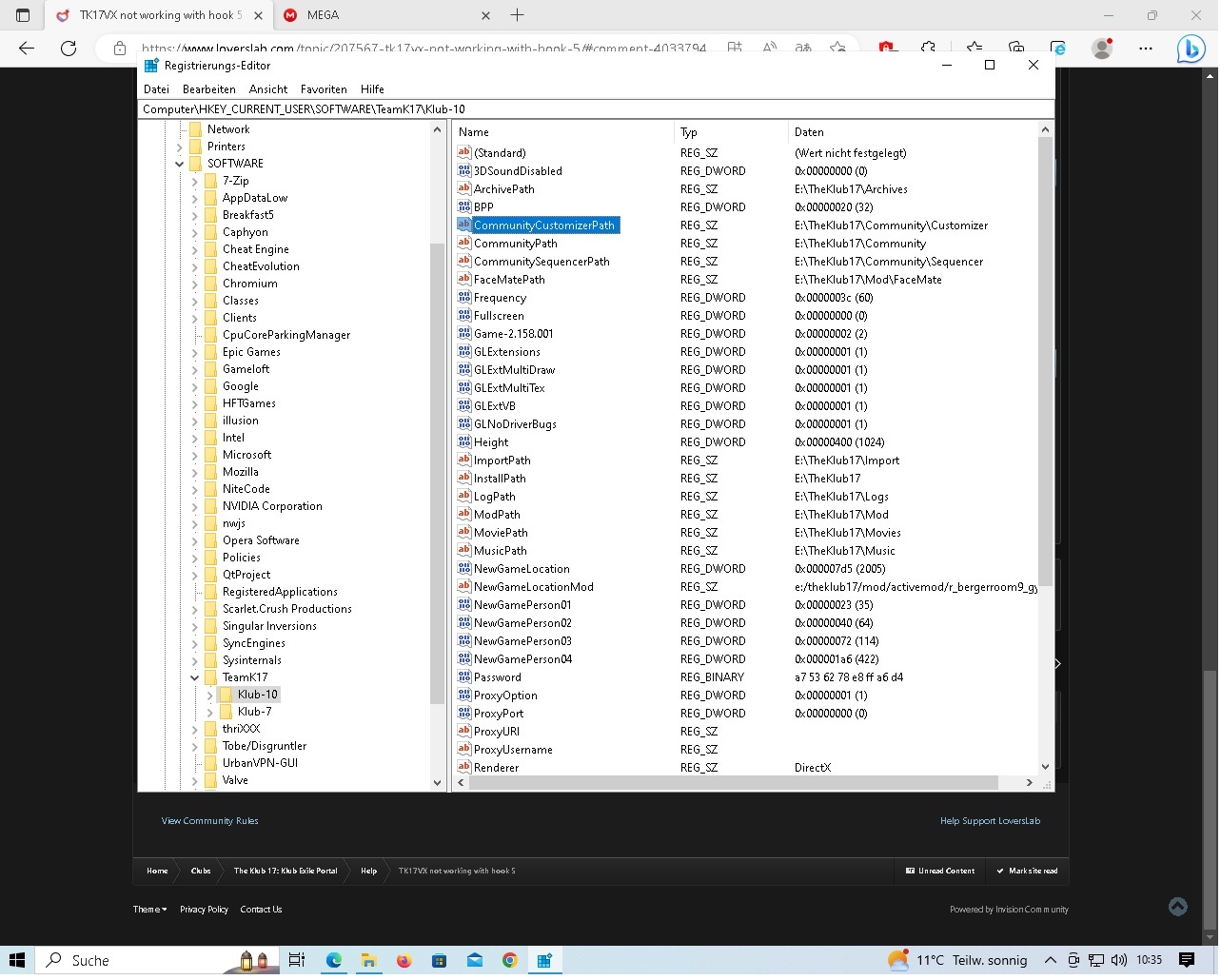Select the Cheat Engine key folder icon

(211, 249)
